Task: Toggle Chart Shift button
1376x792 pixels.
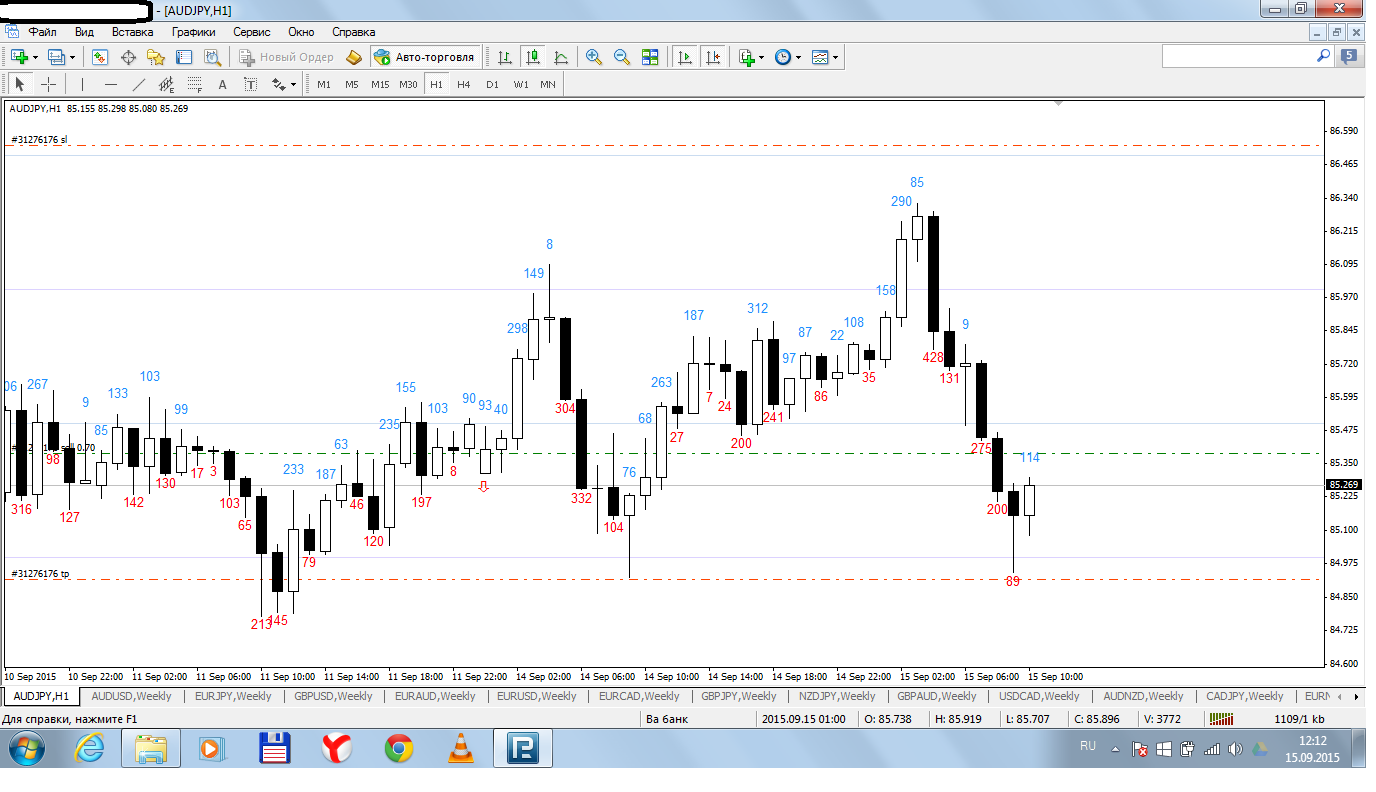Action: click(x=713, y=57)
